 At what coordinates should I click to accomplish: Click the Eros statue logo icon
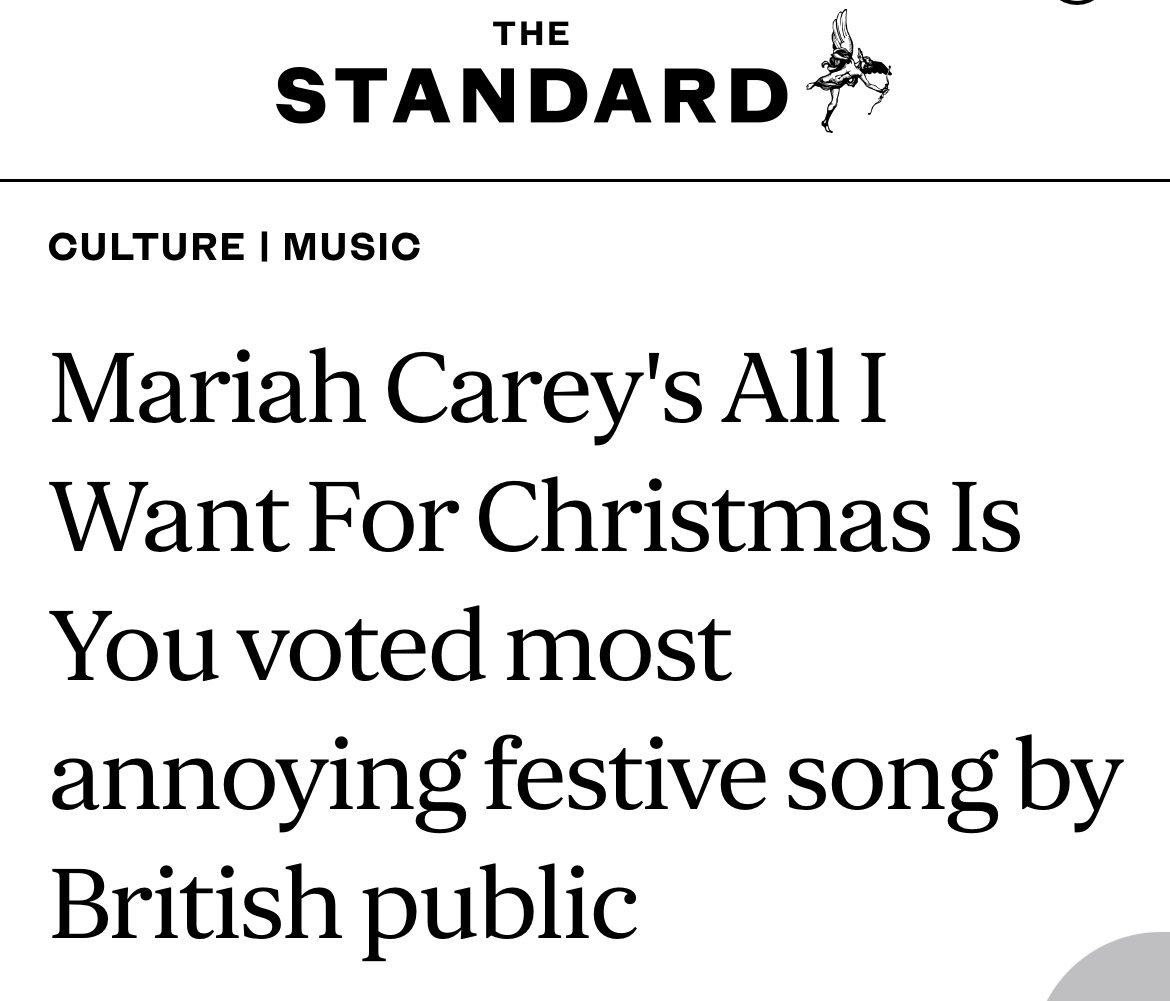tap(850, 70)
